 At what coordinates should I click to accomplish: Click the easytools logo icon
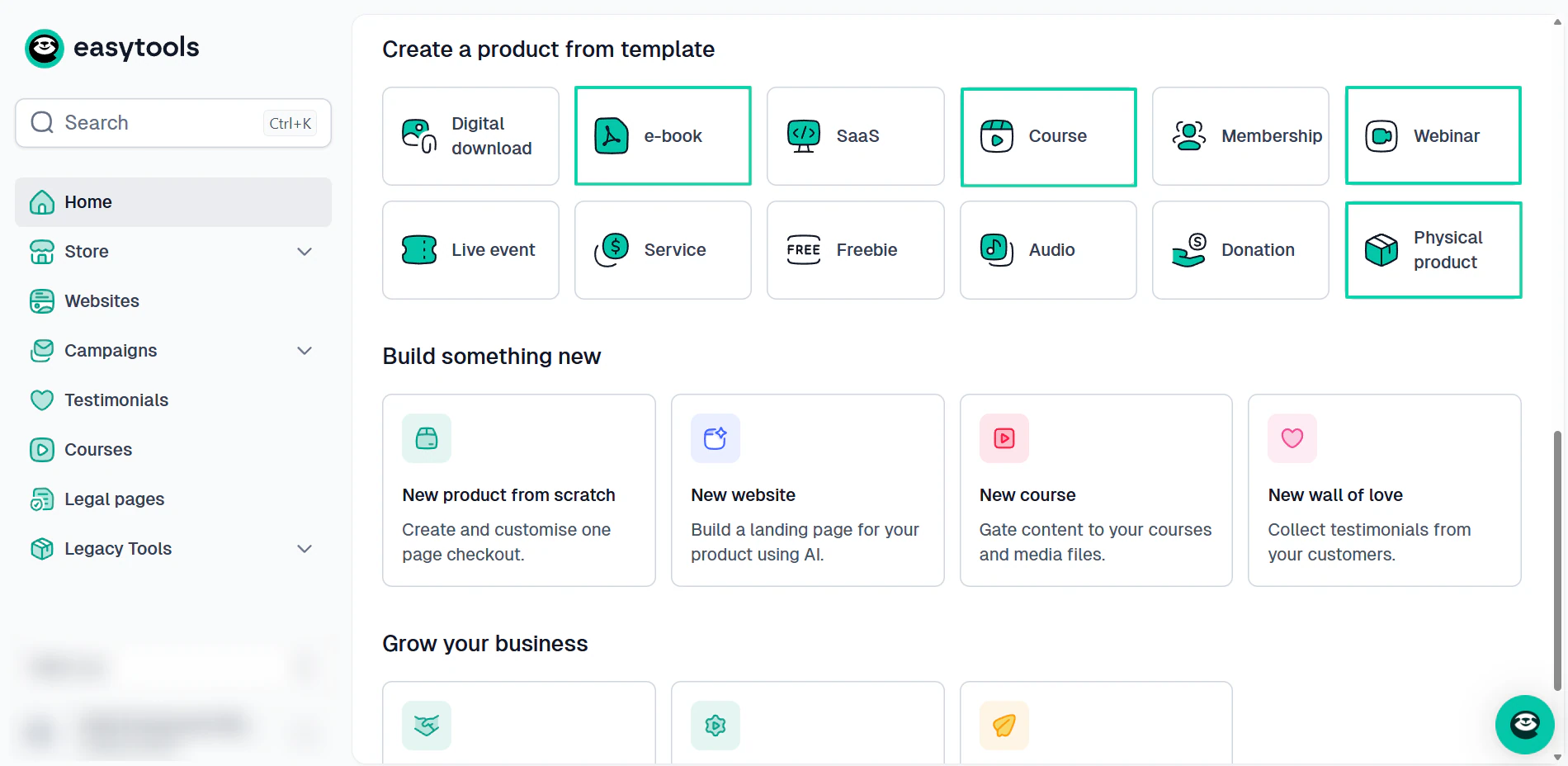(45, 49)
